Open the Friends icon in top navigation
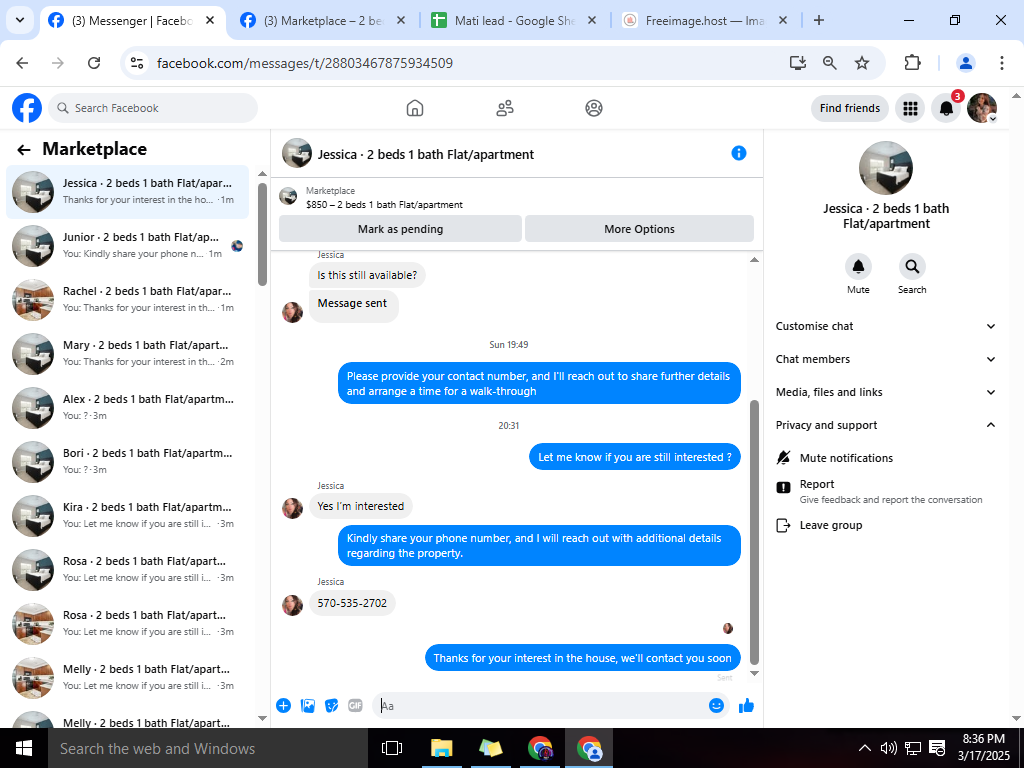Viewport: 1024px width, 768px height. pos(504,108)
